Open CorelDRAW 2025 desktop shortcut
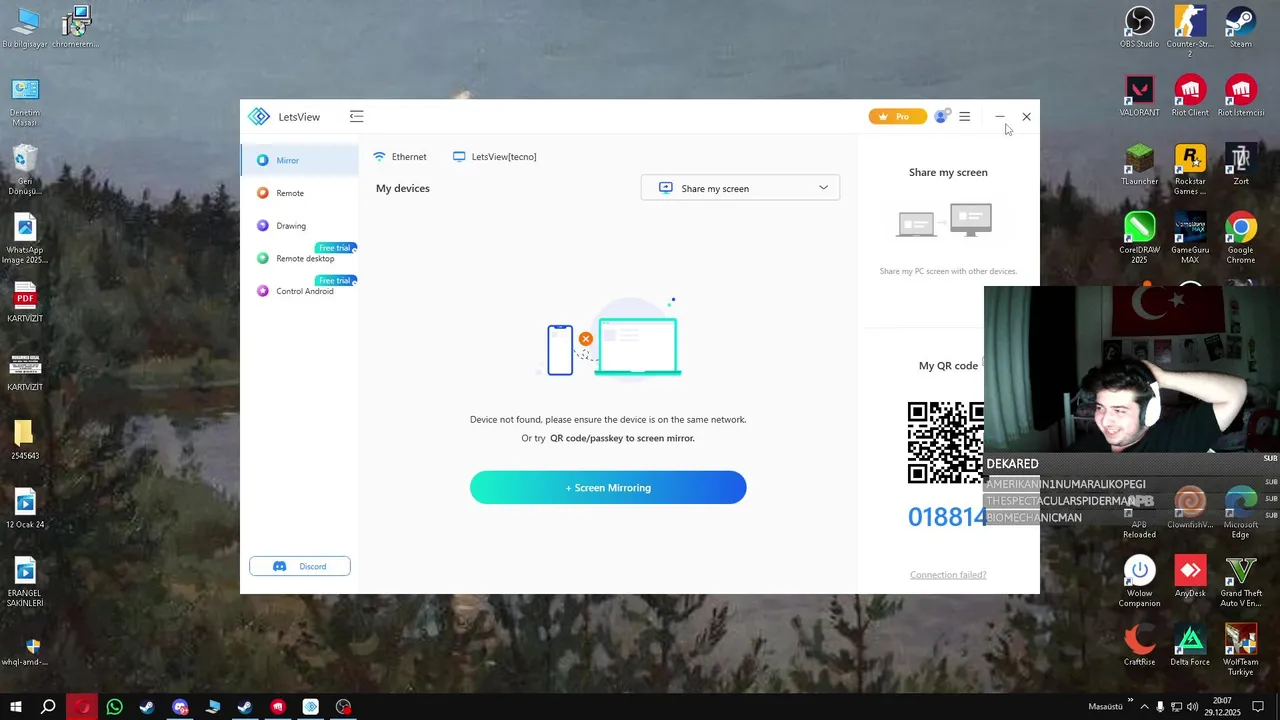 [x=1139, y=238]
